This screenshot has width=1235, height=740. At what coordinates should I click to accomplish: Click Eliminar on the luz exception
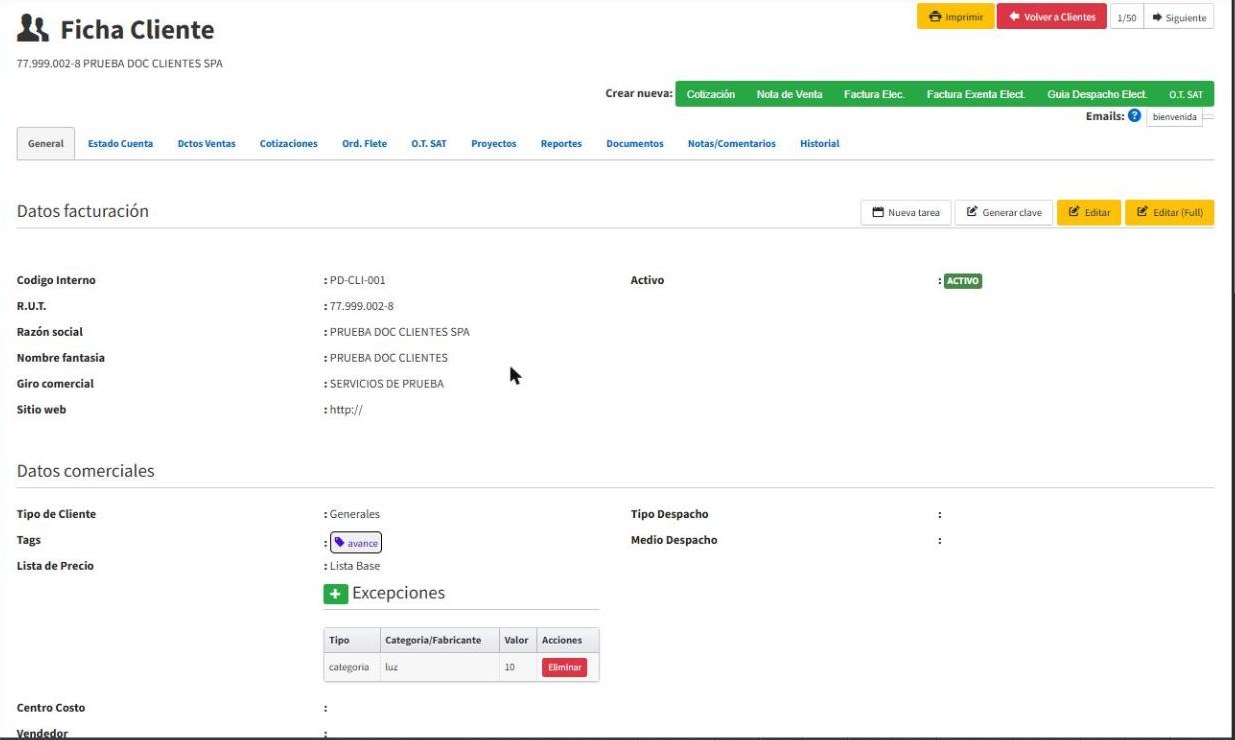tap(564, 667)
